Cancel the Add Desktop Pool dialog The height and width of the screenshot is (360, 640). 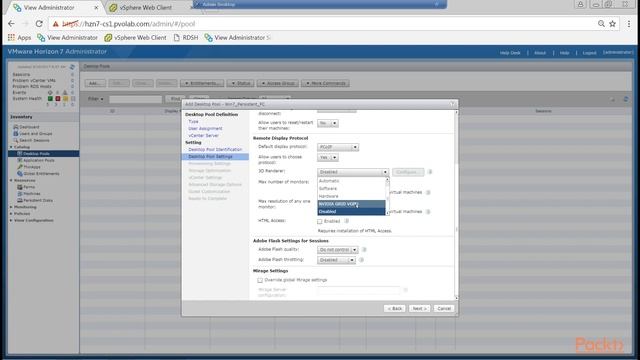tap(444, 309)
